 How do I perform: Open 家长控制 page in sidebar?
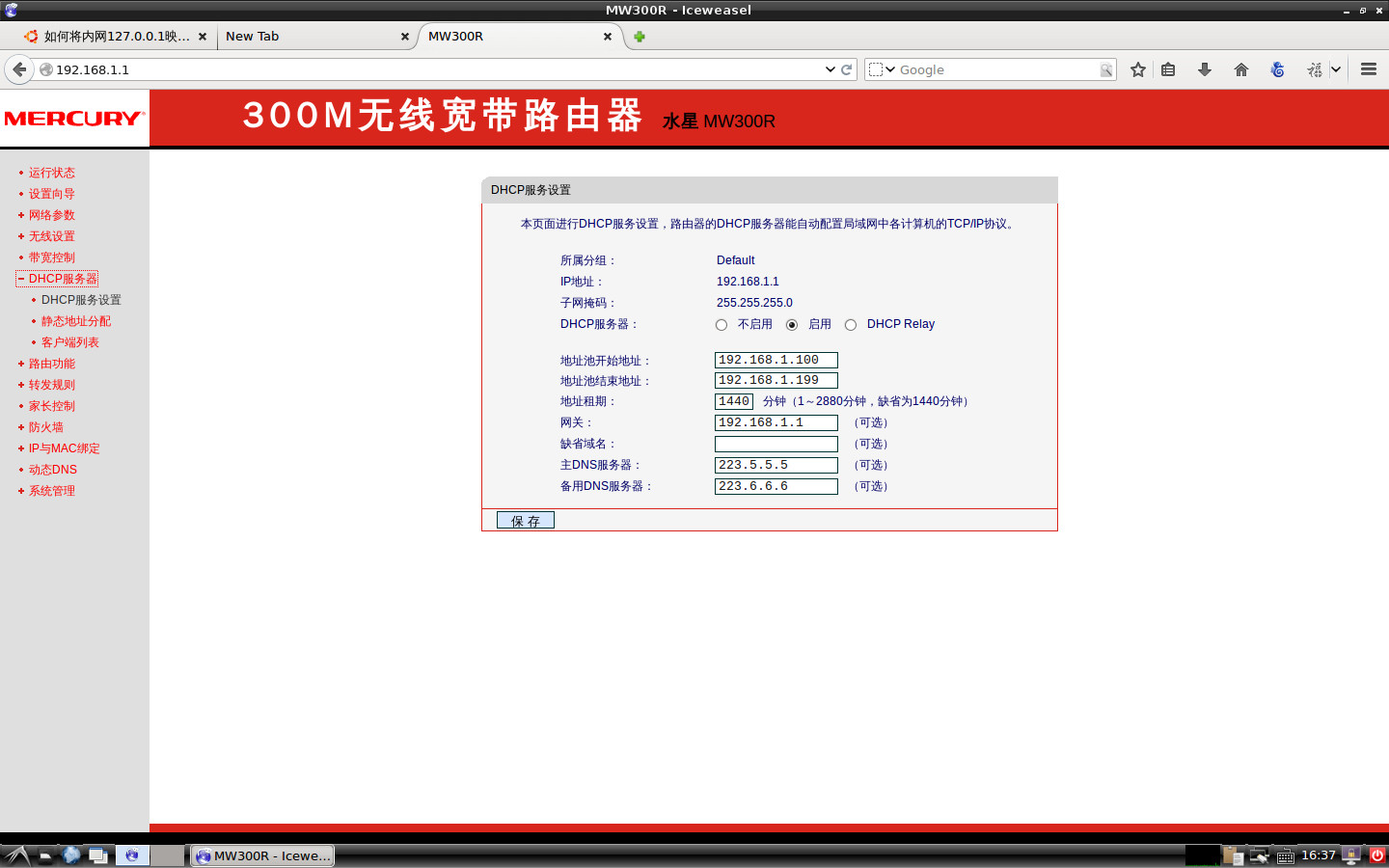tap(51, 406)
